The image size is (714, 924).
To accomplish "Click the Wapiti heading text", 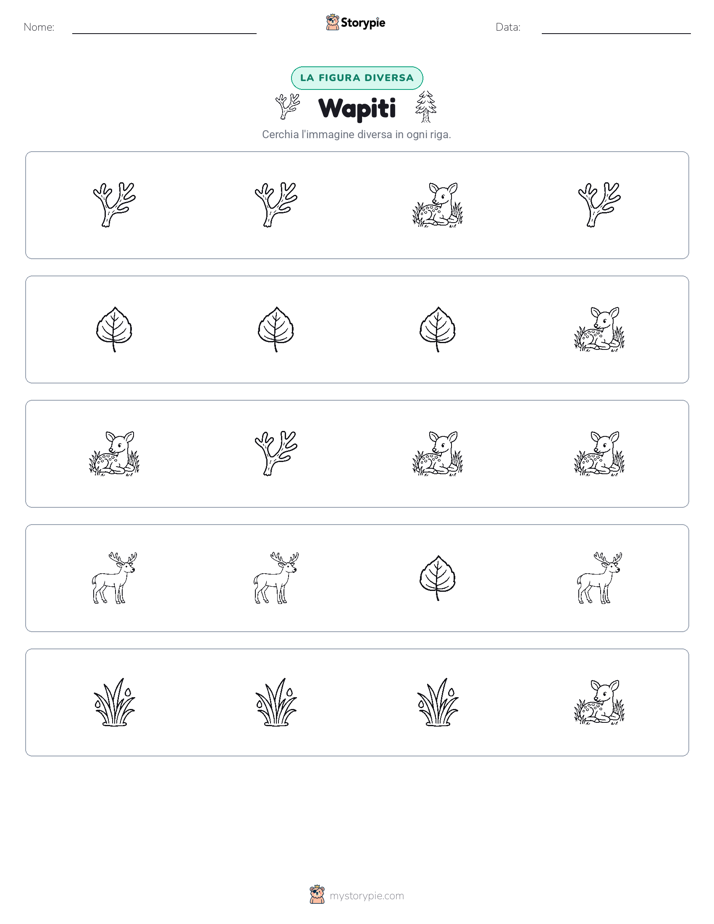I will tap(357, 108).
